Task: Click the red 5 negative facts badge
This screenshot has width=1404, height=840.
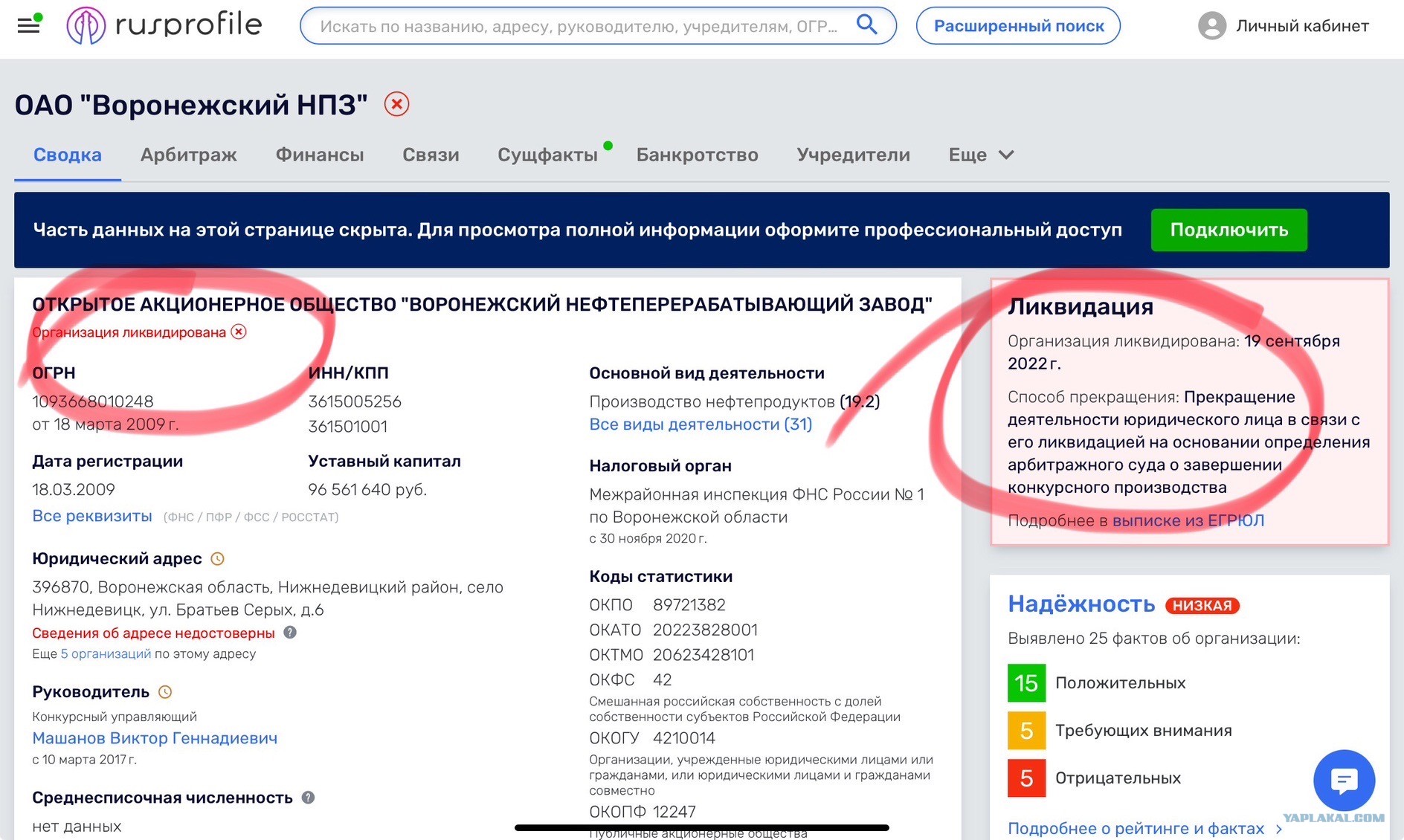Action: click(x=1026, y=778)
